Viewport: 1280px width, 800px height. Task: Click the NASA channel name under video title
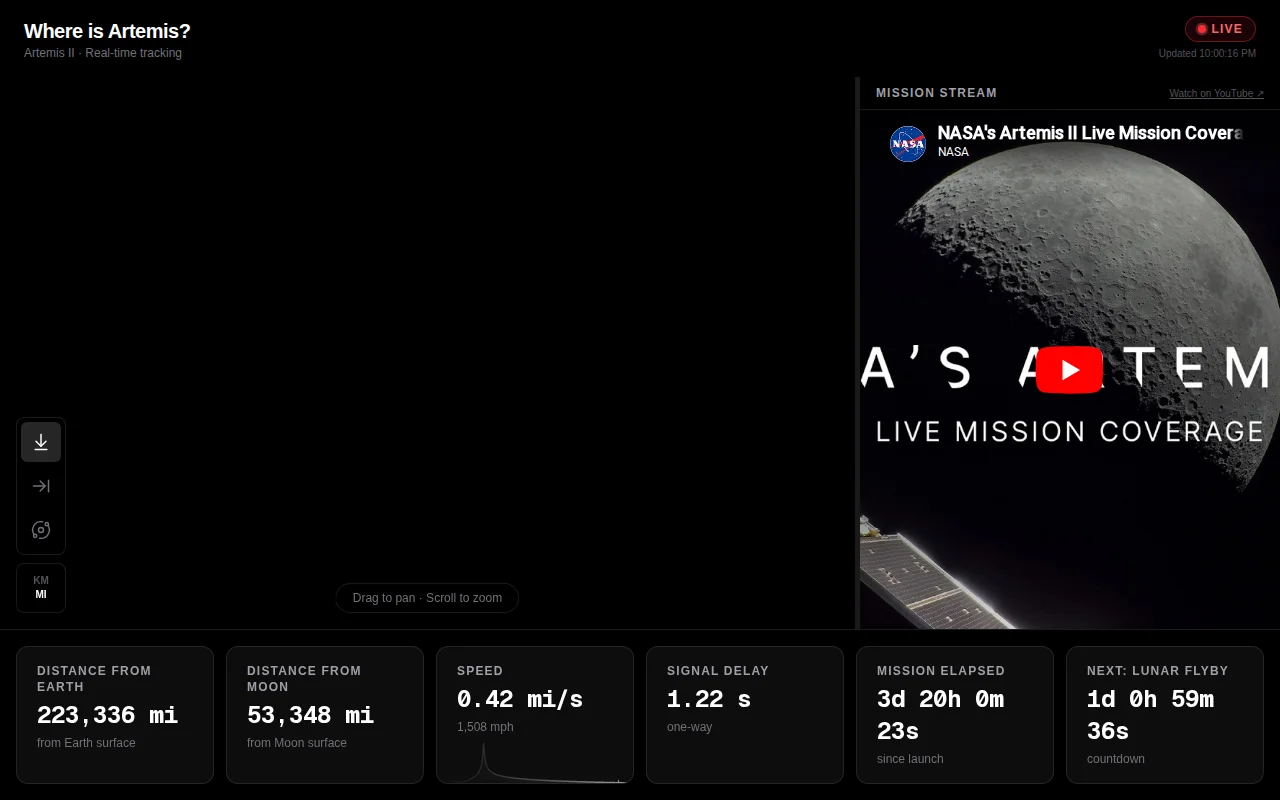[953, 152]
